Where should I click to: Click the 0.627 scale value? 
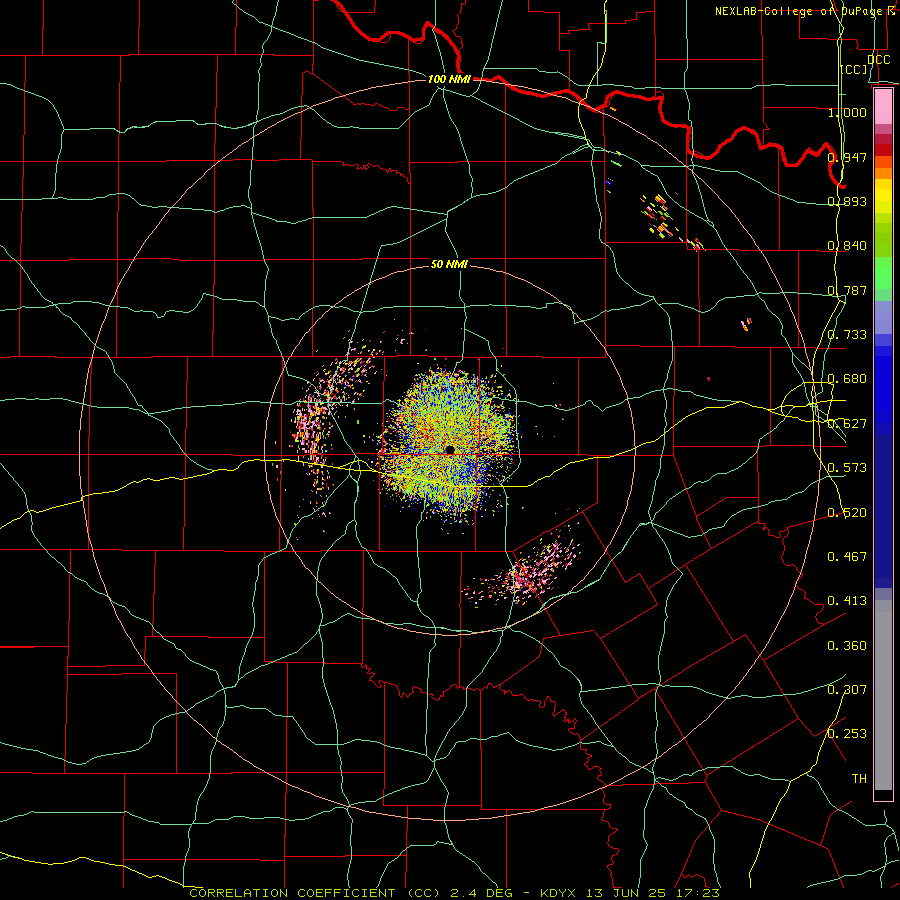point(847,424)
